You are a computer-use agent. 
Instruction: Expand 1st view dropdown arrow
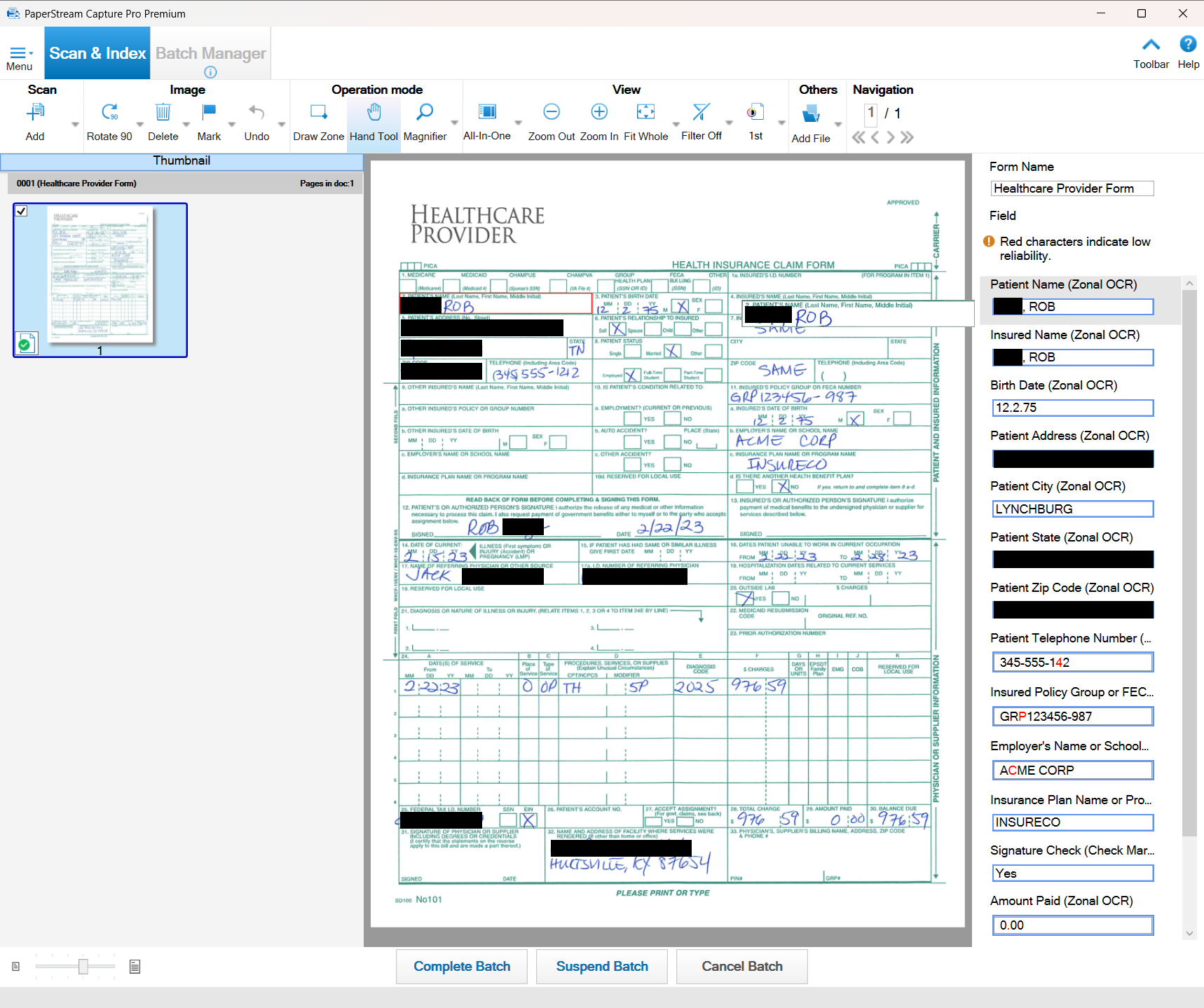(781, 123)
